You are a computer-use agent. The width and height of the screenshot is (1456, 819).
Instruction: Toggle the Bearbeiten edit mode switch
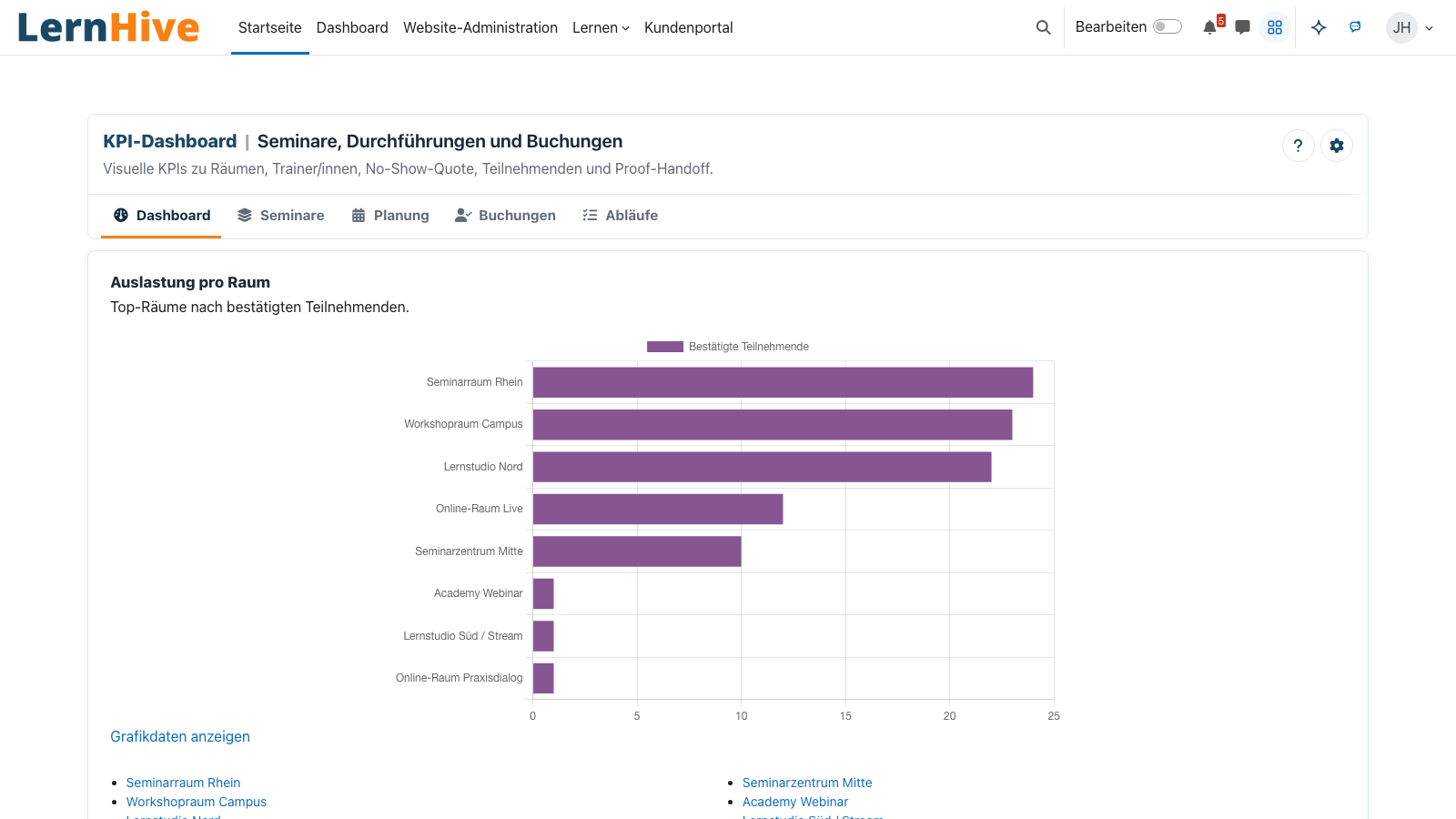click(x=1167, y=27)
